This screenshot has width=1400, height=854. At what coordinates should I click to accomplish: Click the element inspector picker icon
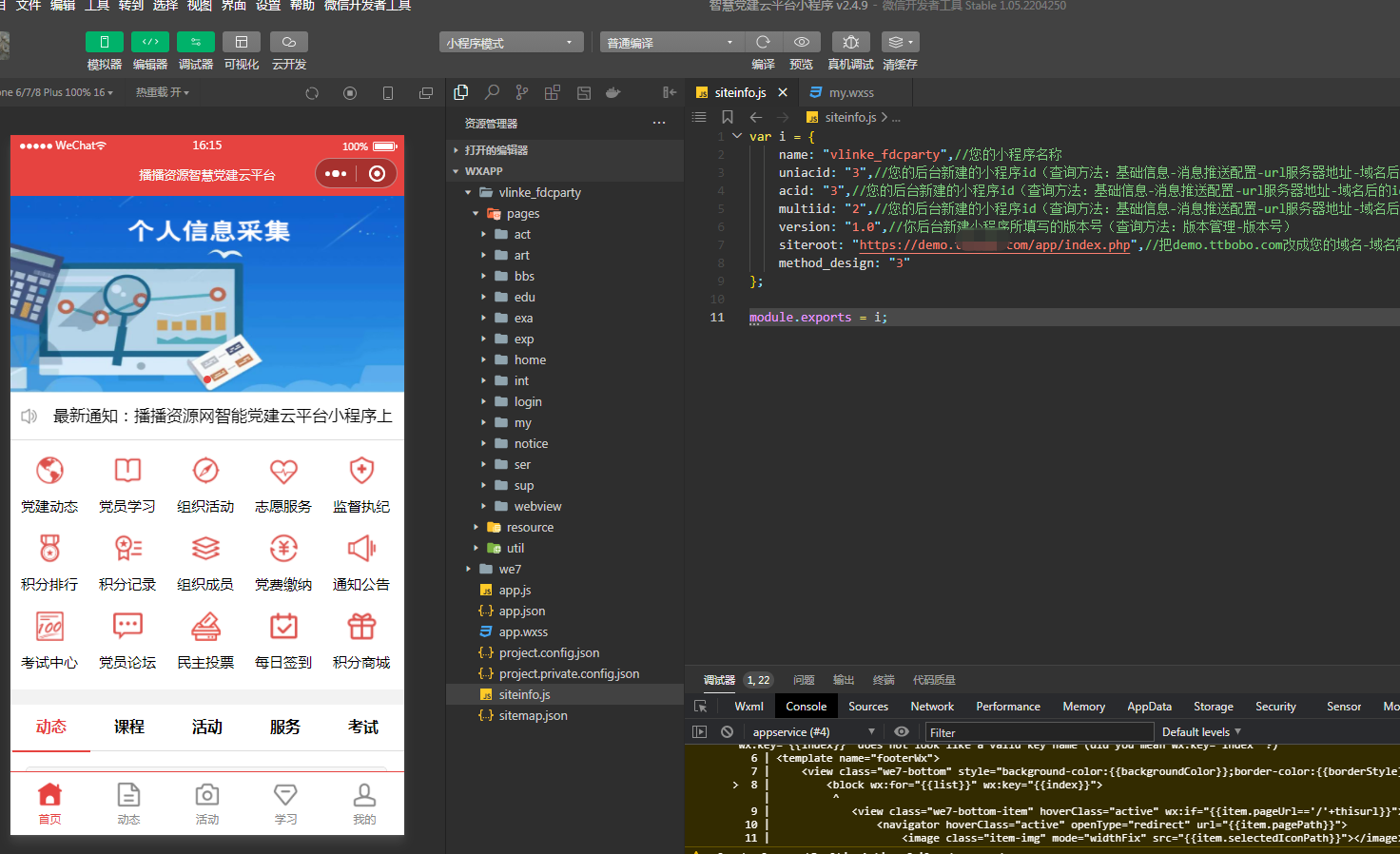tap(701, 707)
